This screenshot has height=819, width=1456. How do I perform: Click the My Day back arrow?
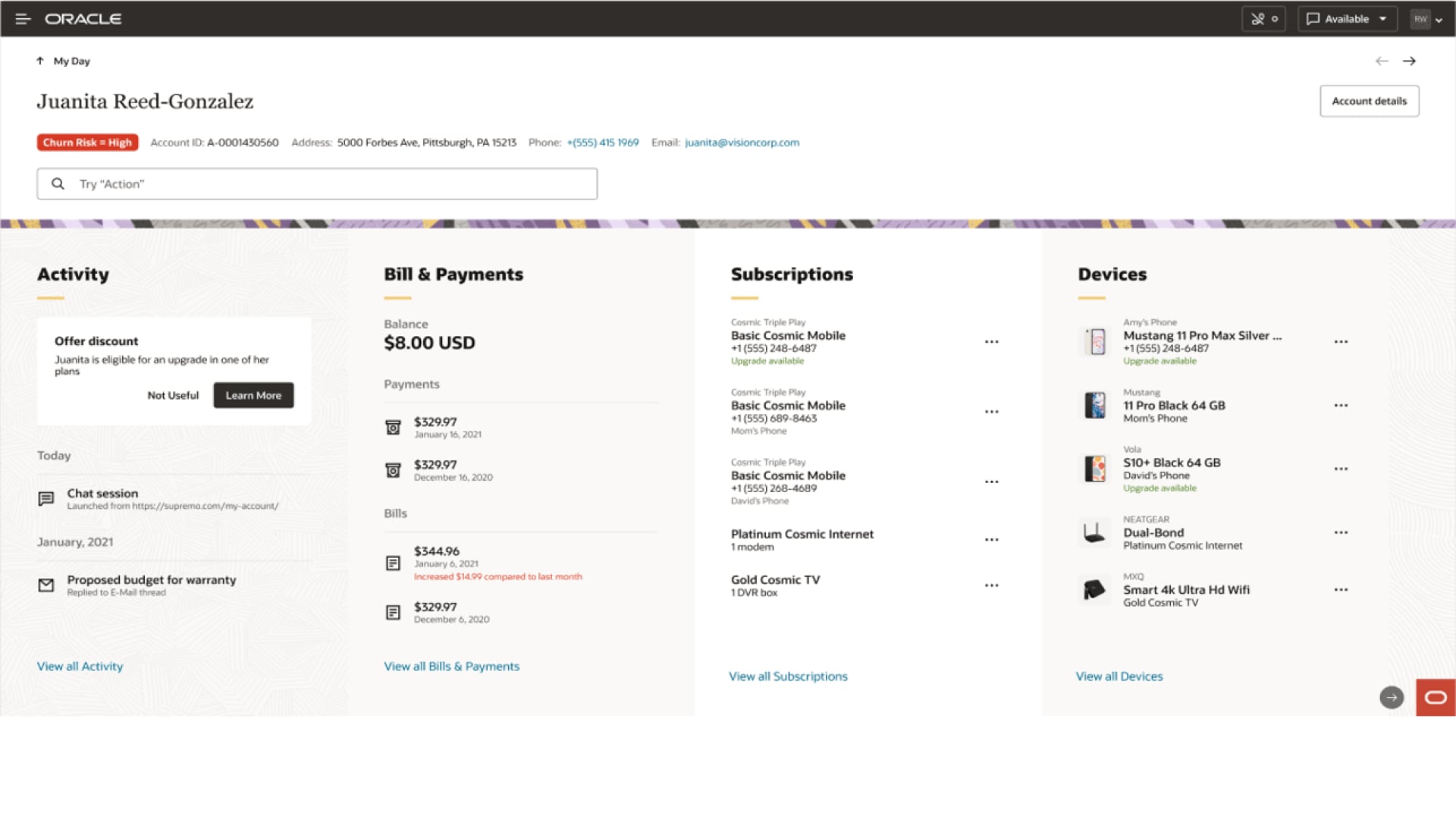click(x=40, y=61)
